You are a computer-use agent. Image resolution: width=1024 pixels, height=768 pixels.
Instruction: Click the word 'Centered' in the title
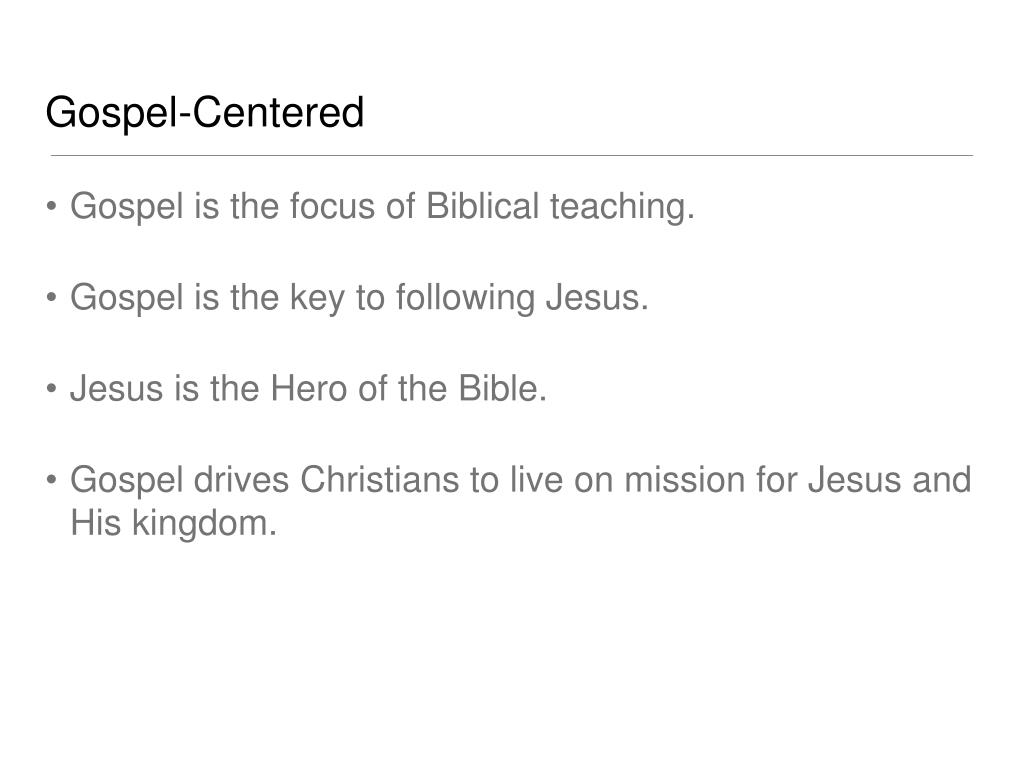coord(278,112)
